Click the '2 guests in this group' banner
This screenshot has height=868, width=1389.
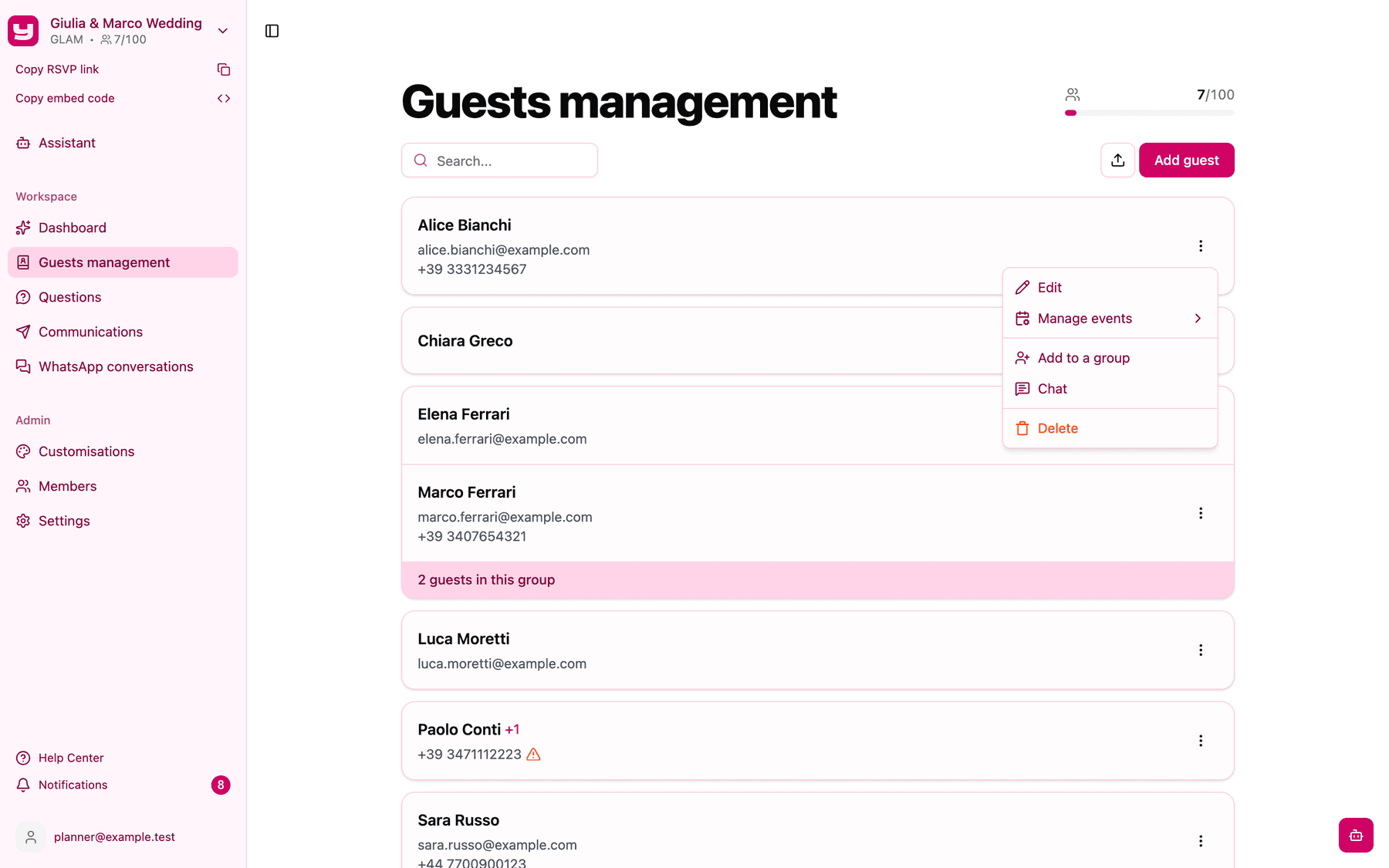click(x=818, y=579)
